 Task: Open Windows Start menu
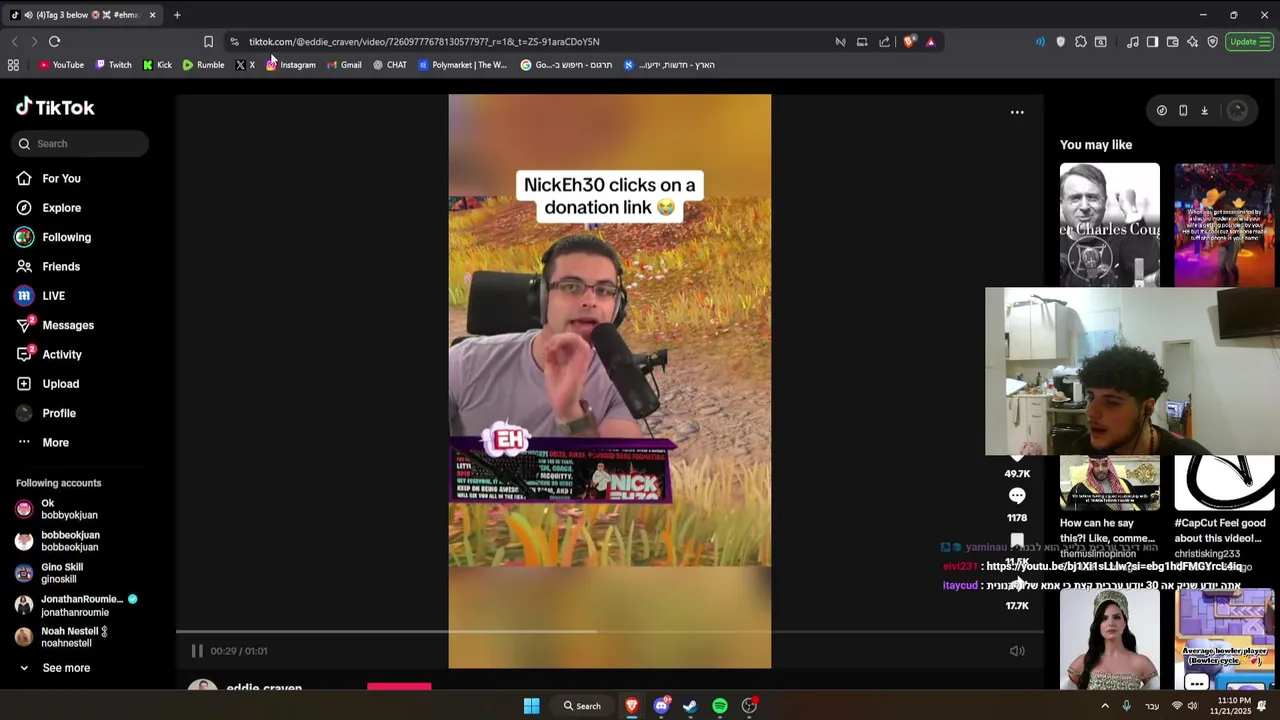(531, 706)
